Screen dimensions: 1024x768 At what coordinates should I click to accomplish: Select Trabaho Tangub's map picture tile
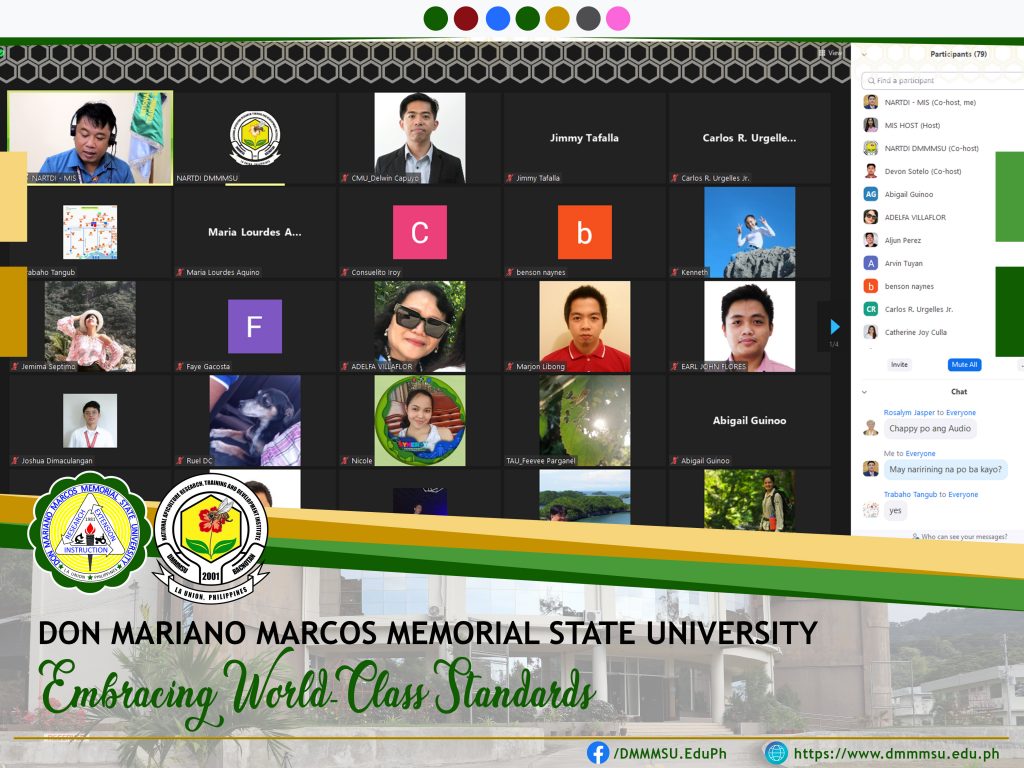click(90, 232)
